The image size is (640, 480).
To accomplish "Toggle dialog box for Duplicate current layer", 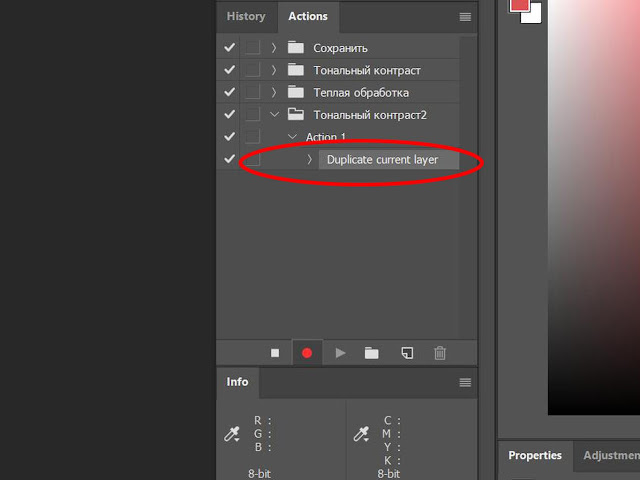I will coord(253,159).
